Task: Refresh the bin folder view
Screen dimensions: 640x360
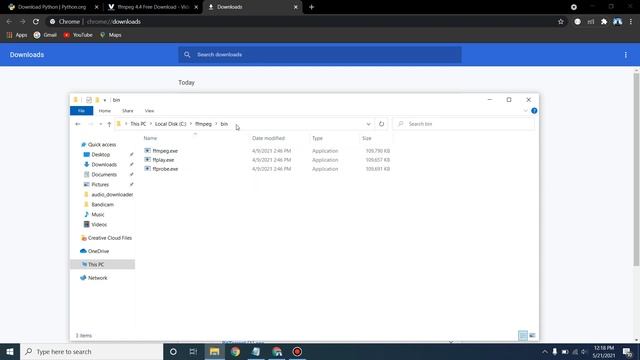Action: point(381,124)
